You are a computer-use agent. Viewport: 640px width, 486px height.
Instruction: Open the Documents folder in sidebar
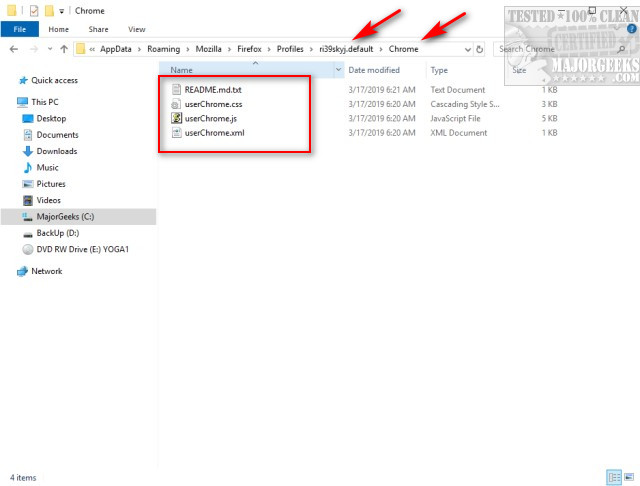coord(57,135)
